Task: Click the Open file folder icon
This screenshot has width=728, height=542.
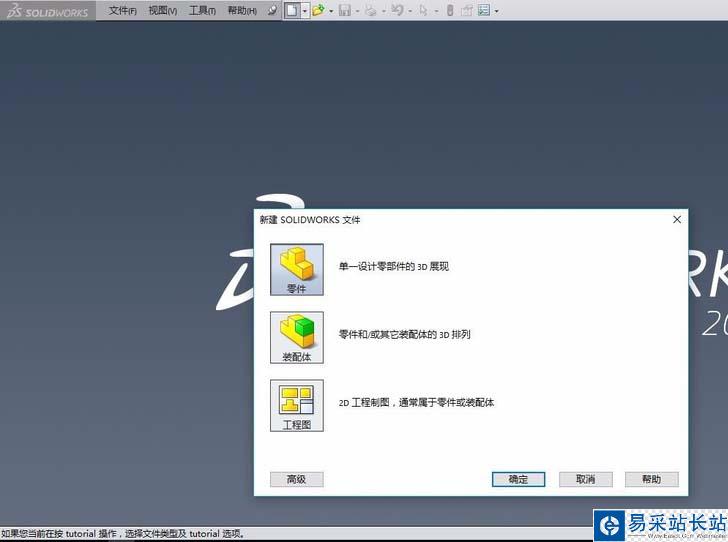Action: (318, 10)
